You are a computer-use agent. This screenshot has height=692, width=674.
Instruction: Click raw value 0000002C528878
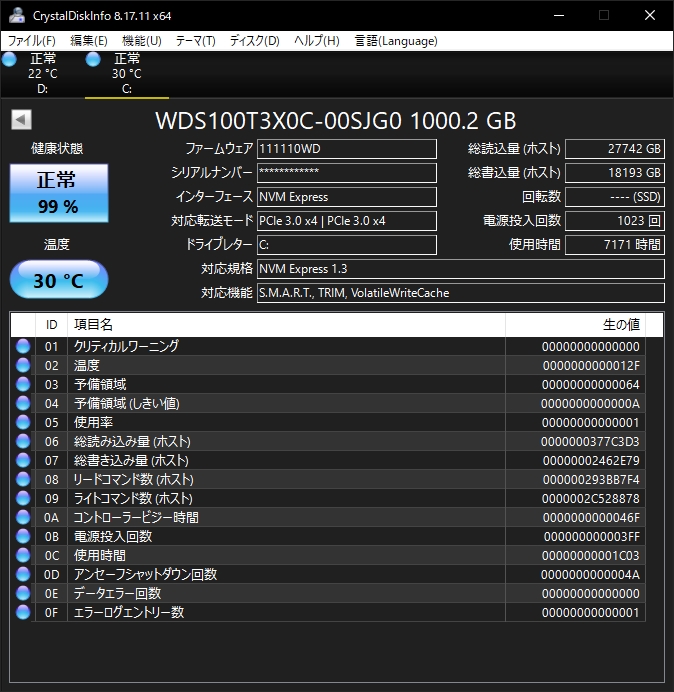point(591,498)
